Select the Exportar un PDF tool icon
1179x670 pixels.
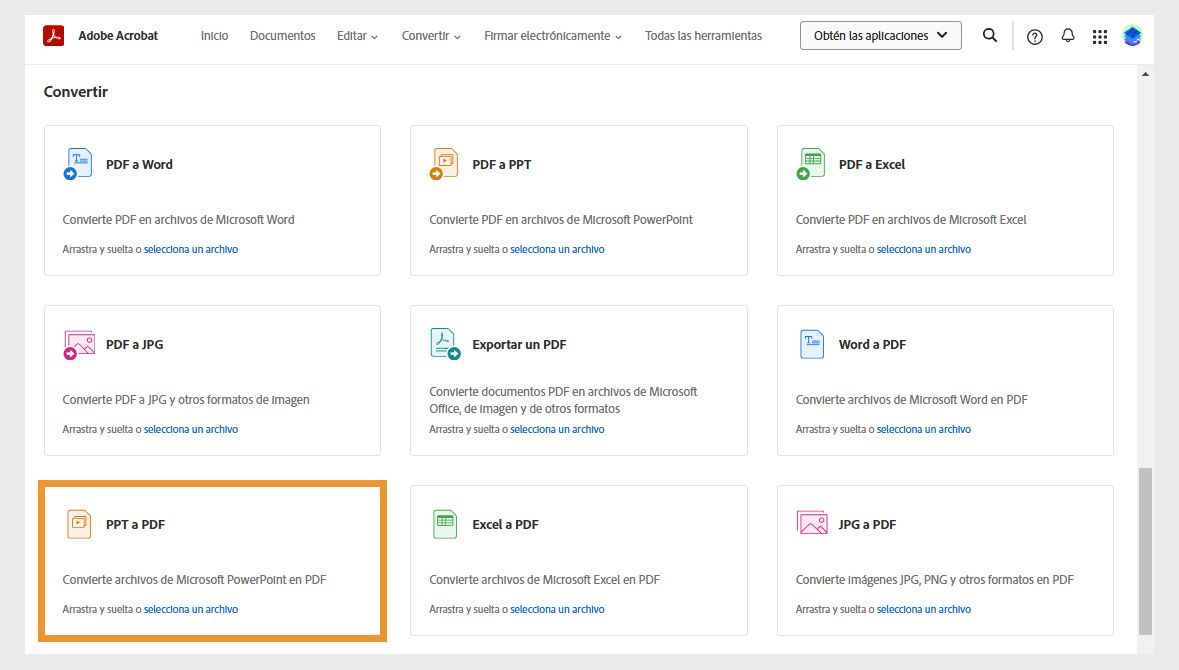(444, 344)
